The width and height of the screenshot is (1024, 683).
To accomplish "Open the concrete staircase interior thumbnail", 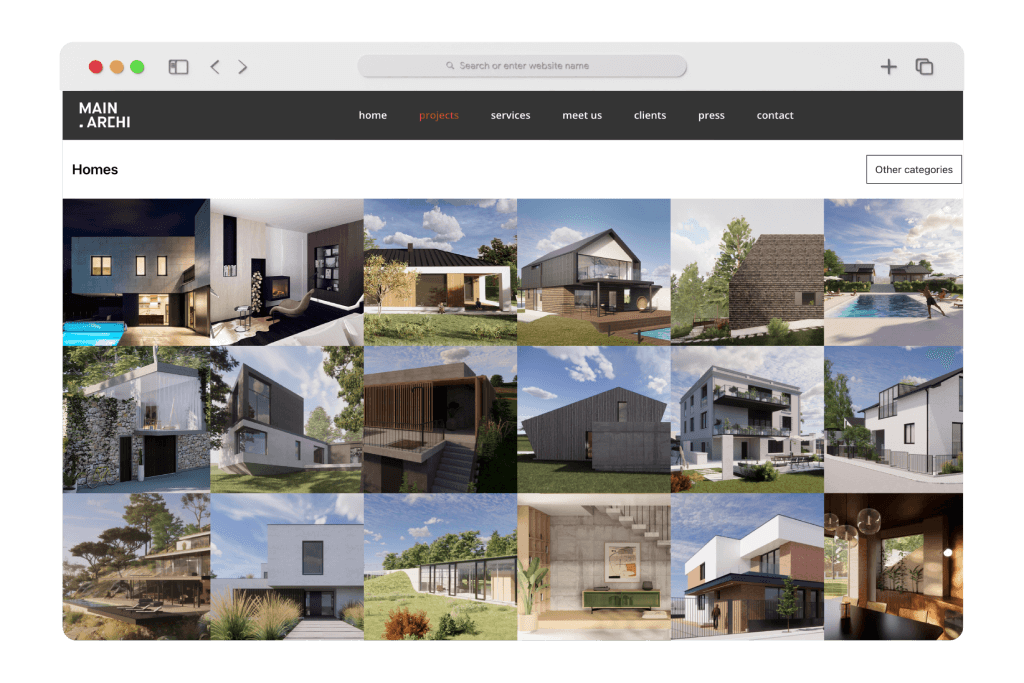I will 593,566.
